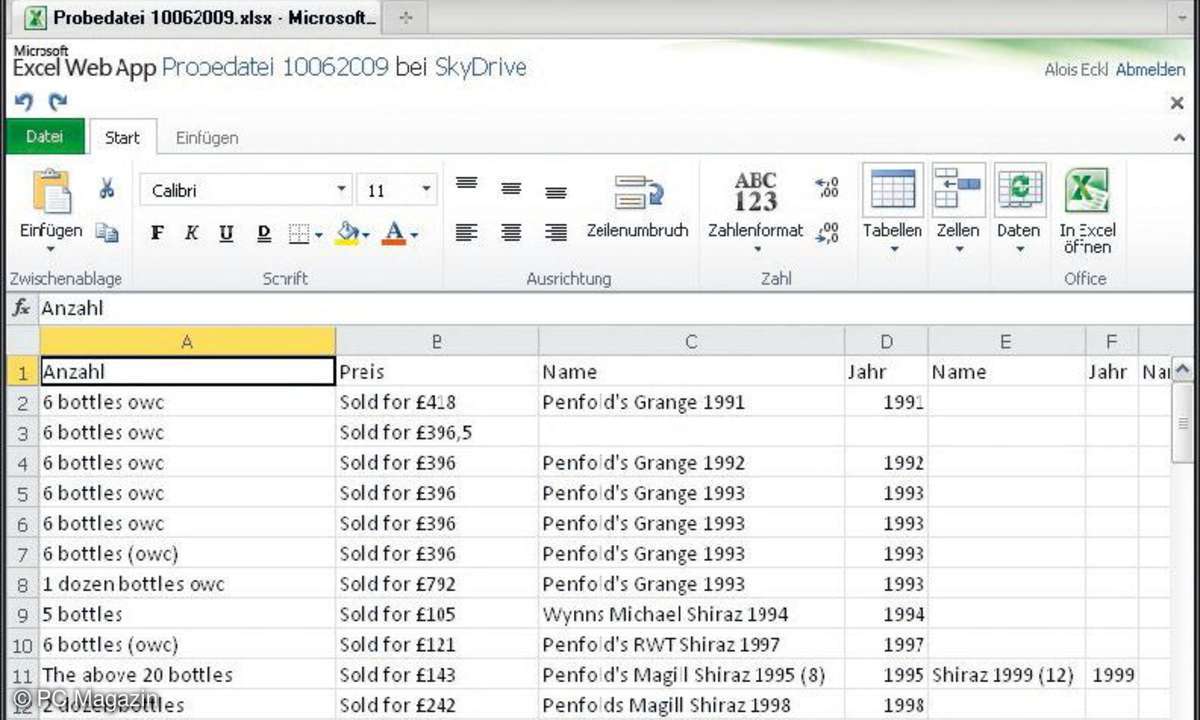
Task: Click the Abmelden link
Action: 1150,70
